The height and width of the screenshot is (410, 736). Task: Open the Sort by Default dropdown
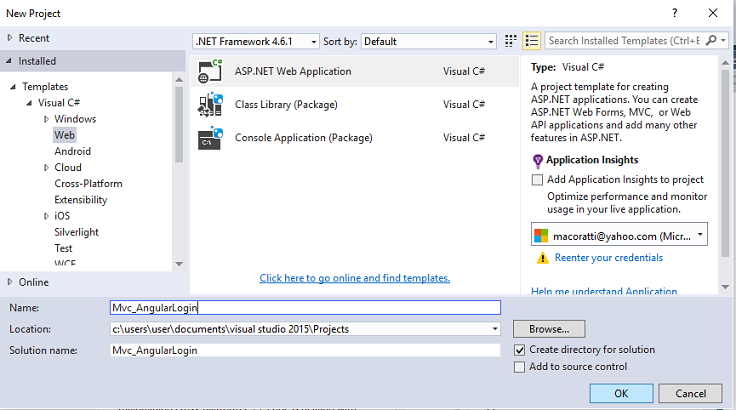pos(429,41)
